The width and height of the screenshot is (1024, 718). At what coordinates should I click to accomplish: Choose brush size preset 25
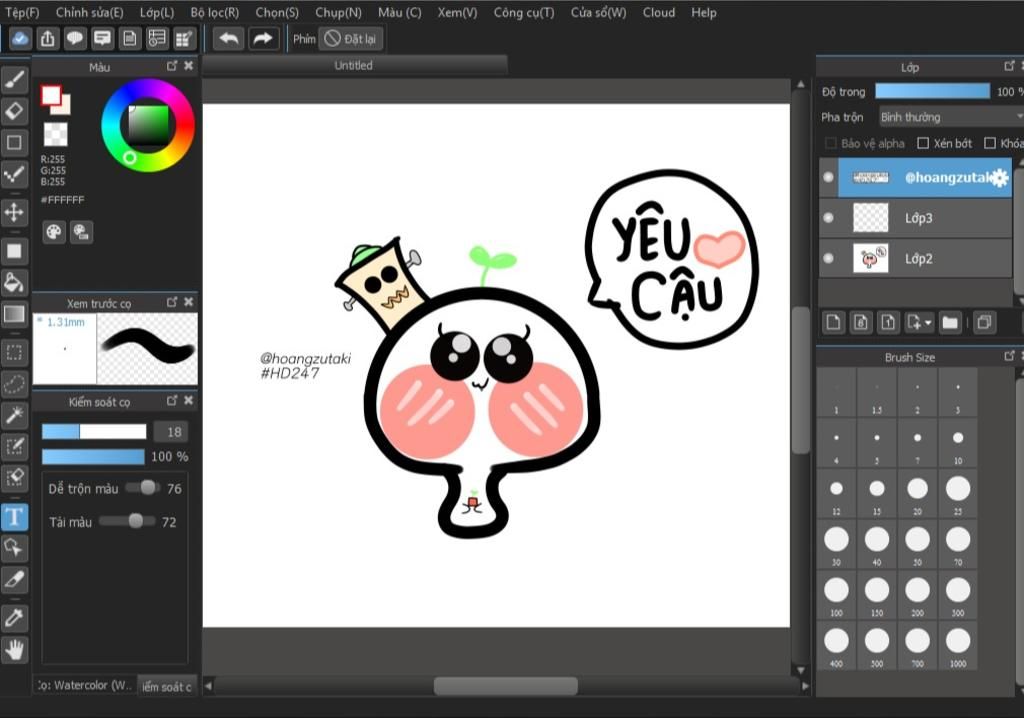958,493
